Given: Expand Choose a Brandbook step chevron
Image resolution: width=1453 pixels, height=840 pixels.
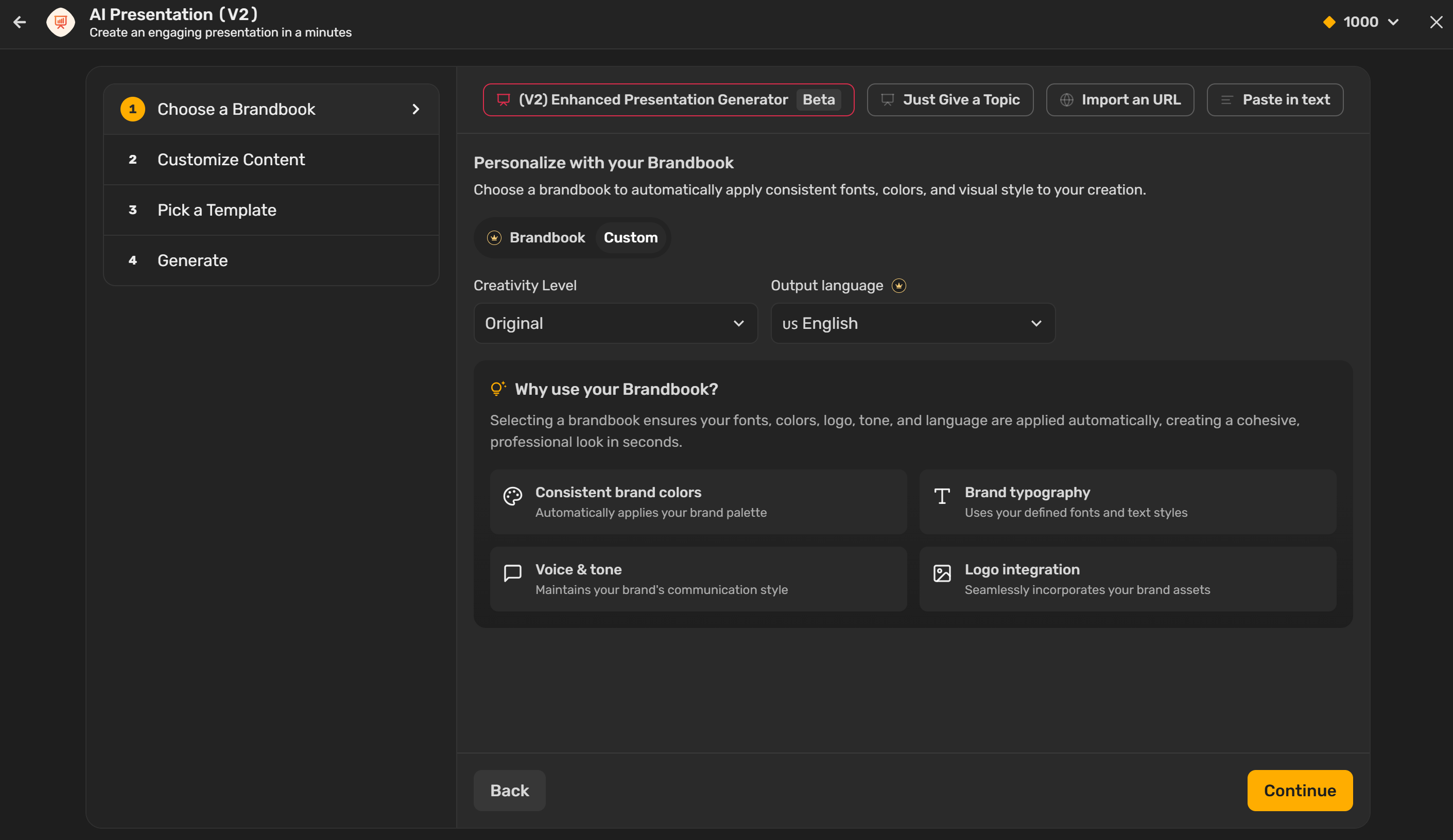Looking at the screenshot, I should click(416, 109).
